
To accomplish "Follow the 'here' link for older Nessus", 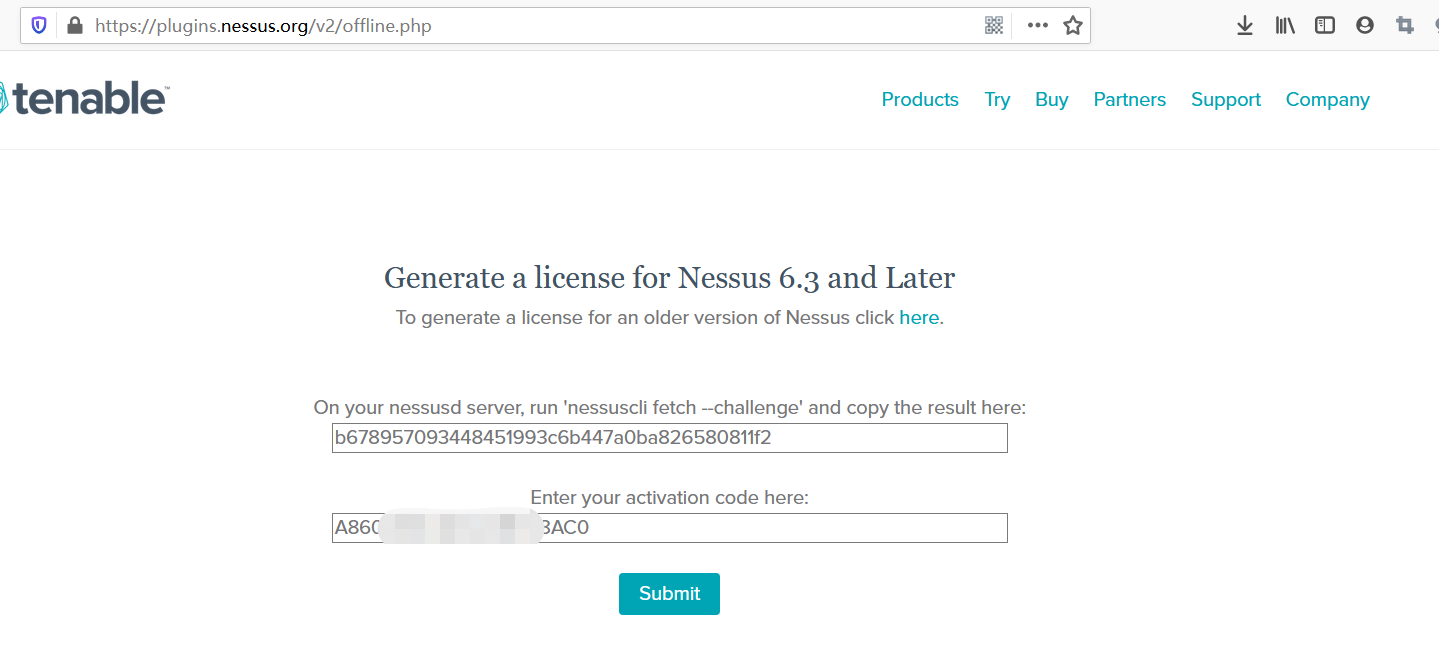I will coord(919,318).
